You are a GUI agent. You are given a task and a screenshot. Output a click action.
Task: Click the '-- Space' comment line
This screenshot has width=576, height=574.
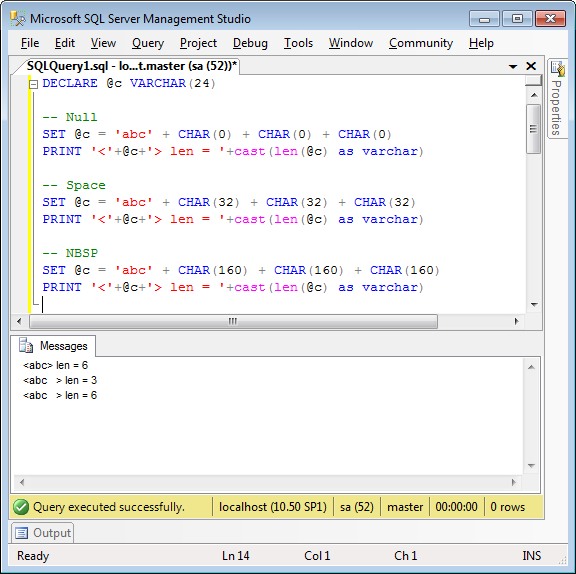coord(74,185)
